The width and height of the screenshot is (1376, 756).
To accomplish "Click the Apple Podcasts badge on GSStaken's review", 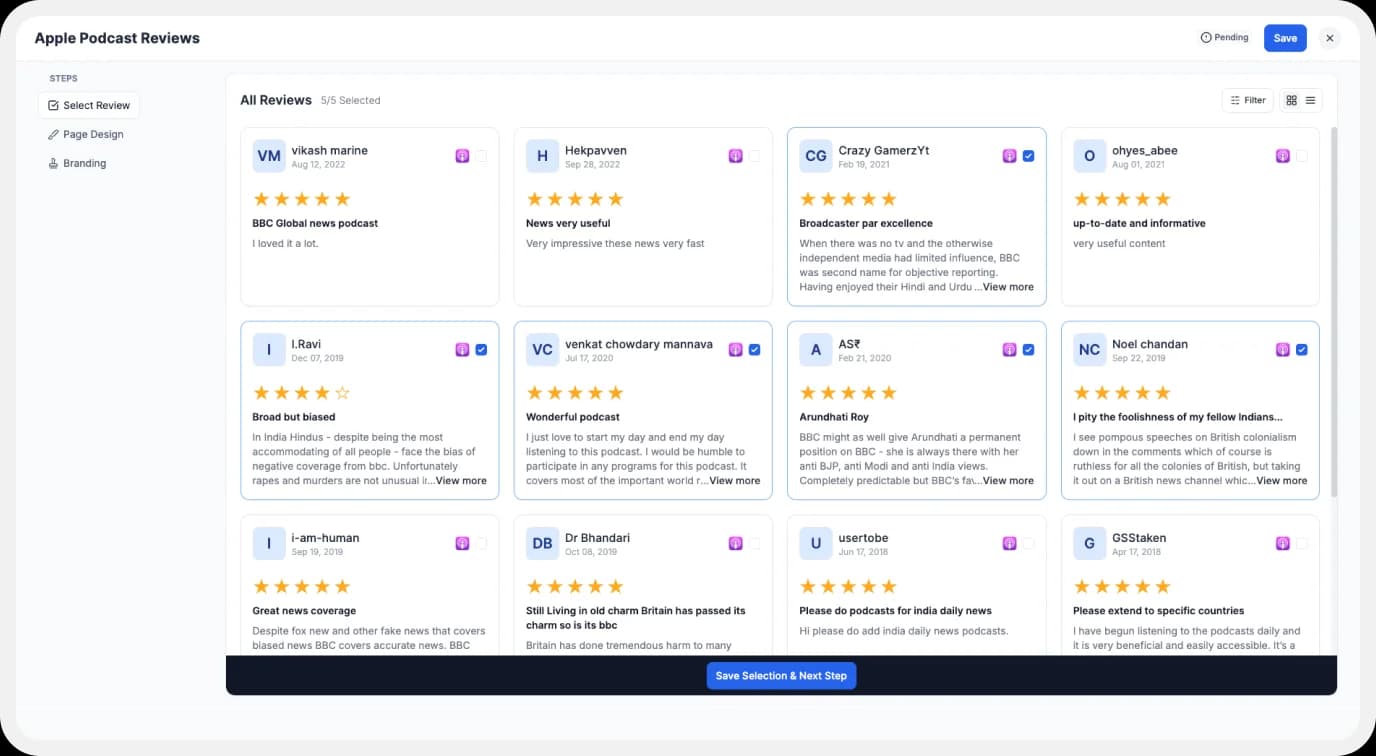I will tap(1283, 543).
